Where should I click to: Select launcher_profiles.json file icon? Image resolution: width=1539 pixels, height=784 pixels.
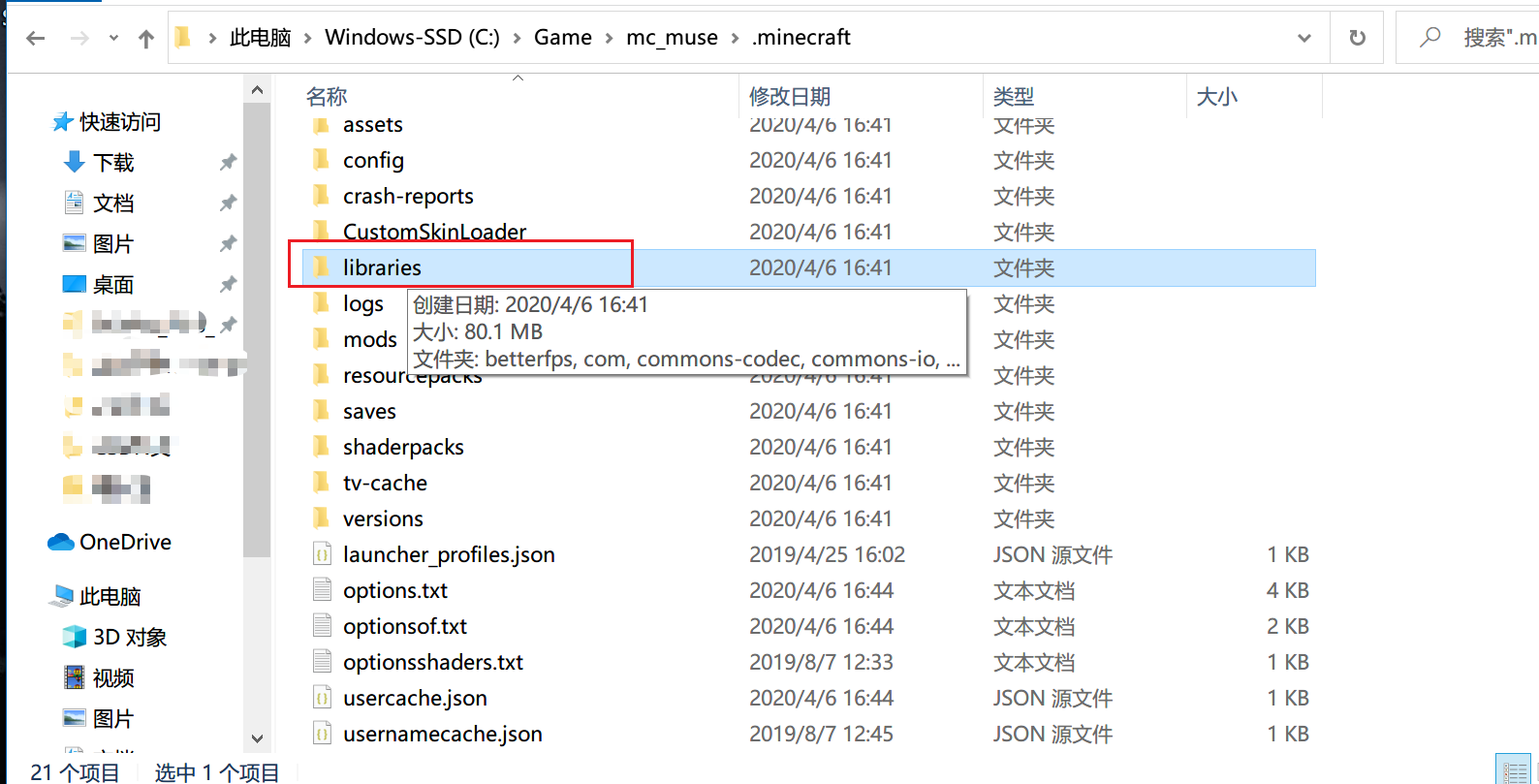tap(322, 553)
